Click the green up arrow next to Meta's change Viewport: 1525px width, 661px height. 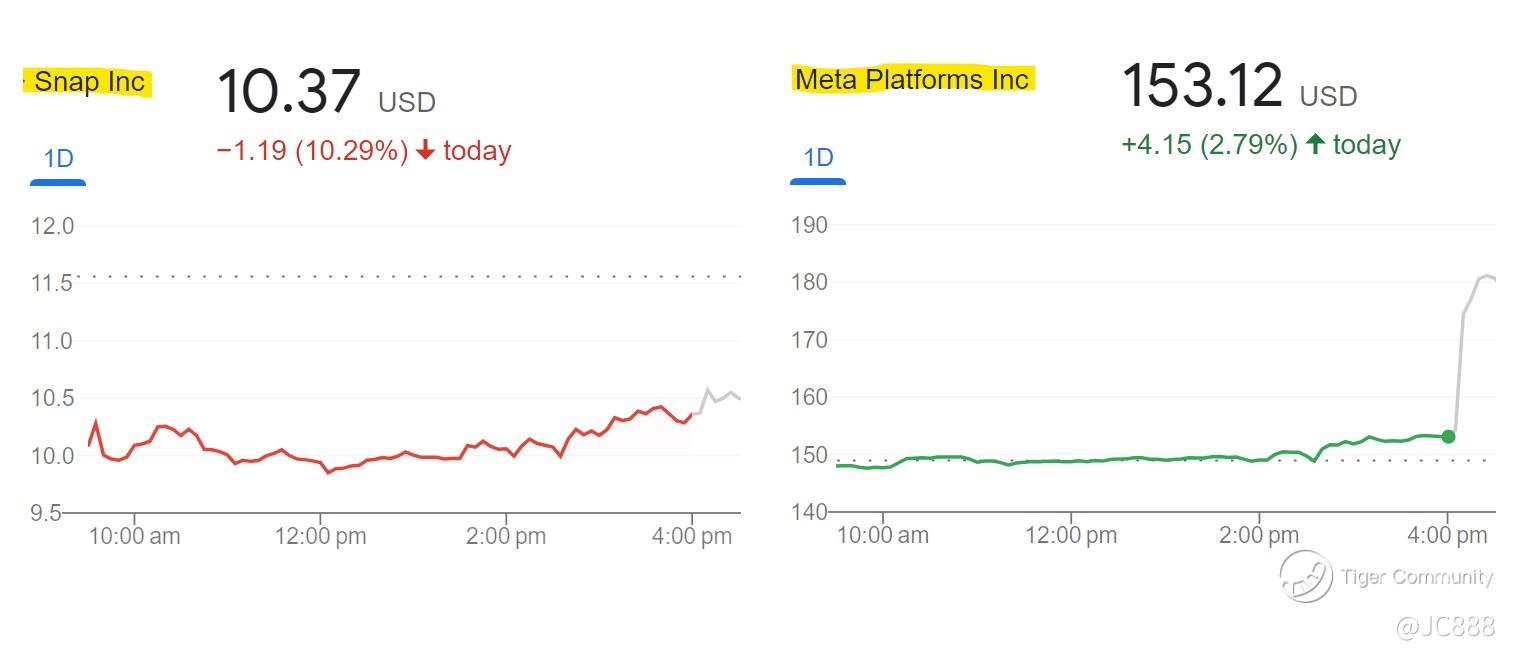(1315, 145)
